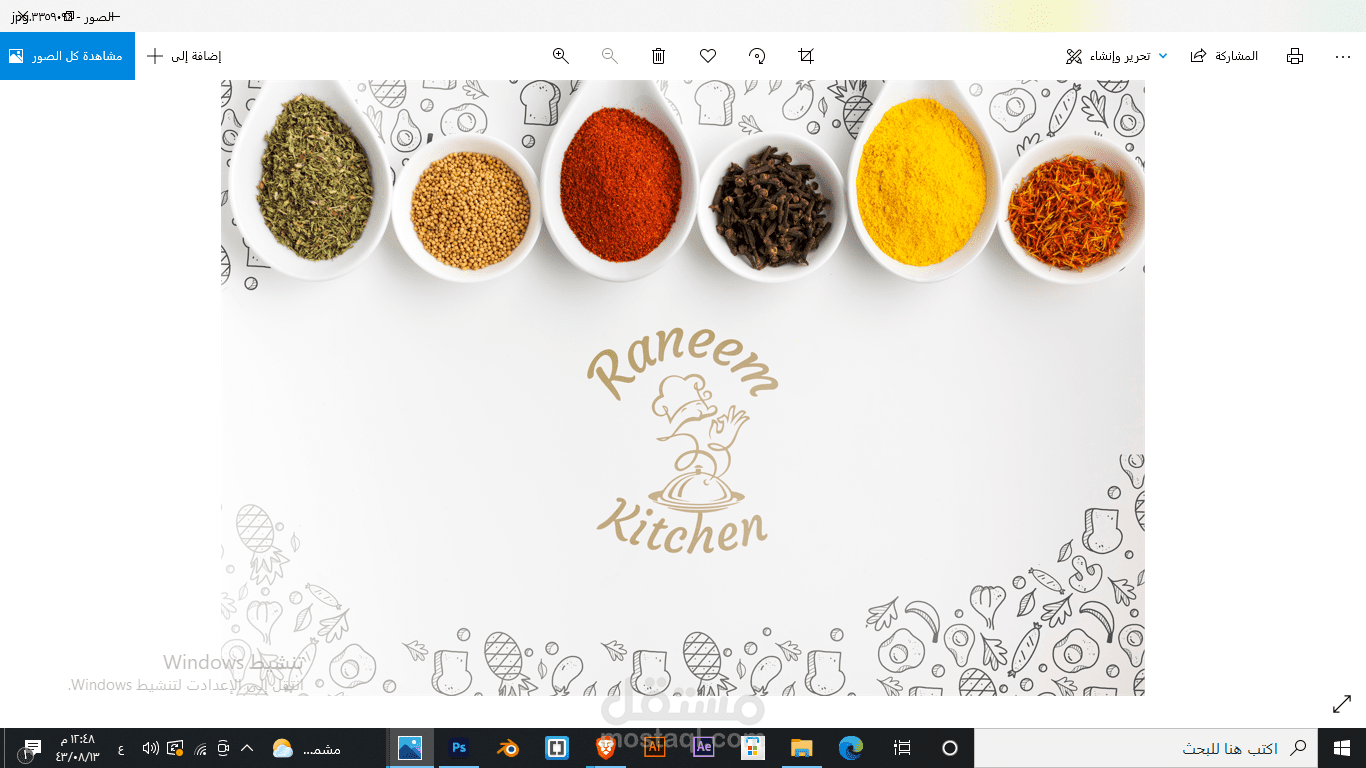Open File Explorer from taskbar
1366x768 pixels.
click(802, 748)
